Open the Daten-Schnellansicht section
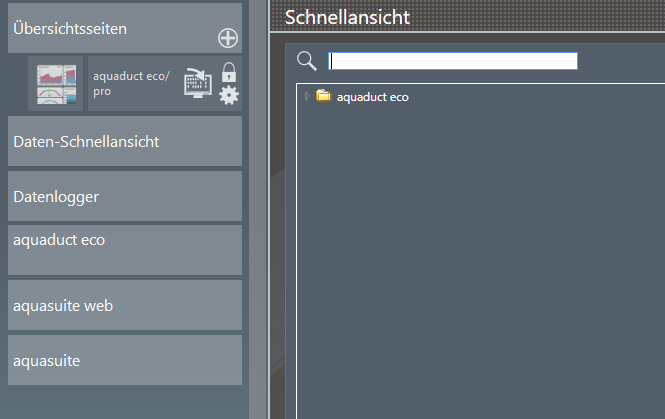 click(x=125, y=142)
